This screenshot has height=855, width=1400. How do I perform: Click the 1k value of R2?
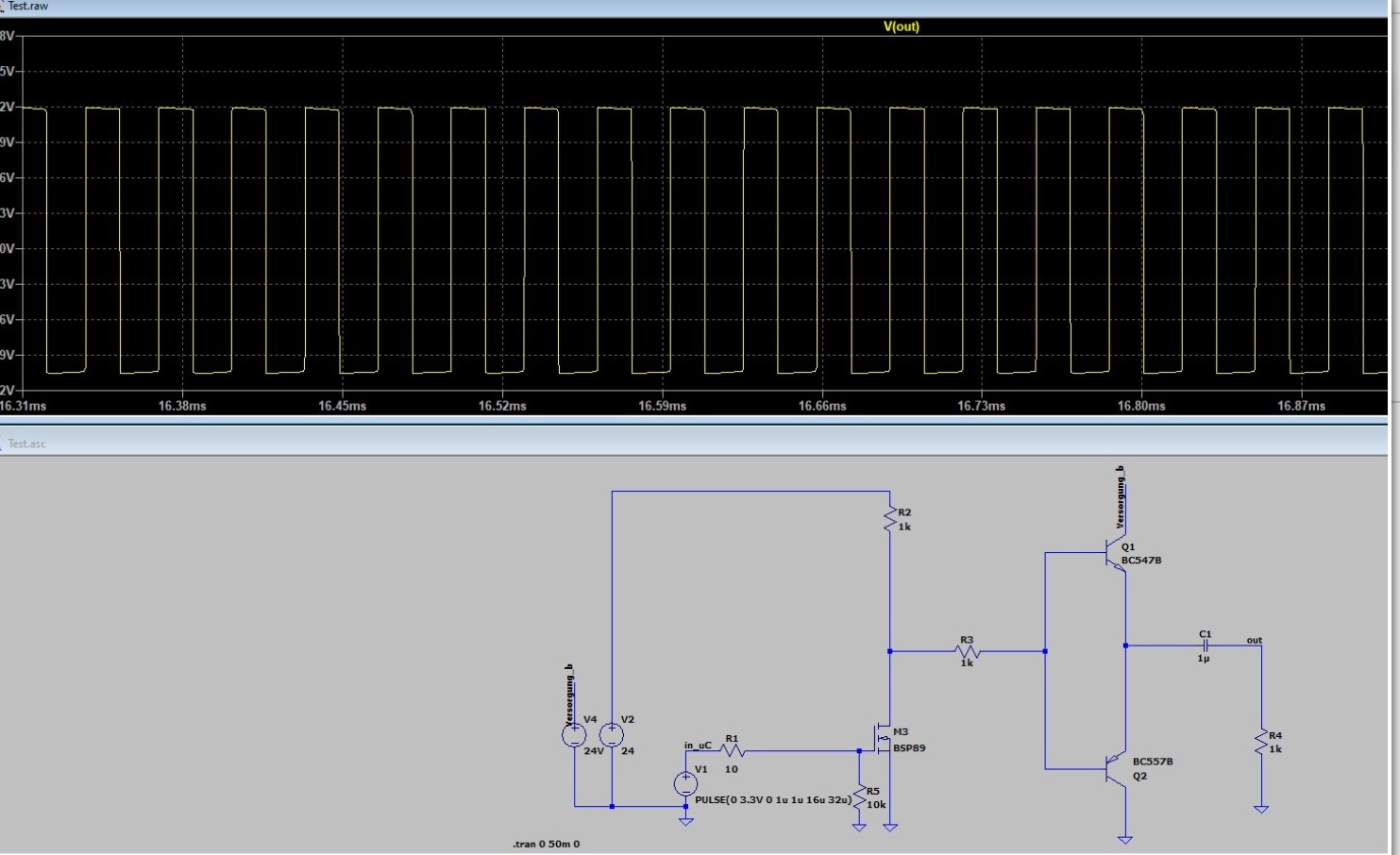904,527
